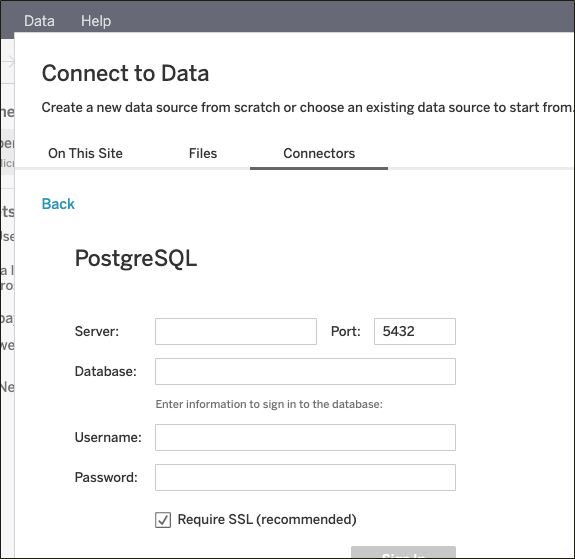575x559 pixels.
Task: Focus the Database input field
Action: point(305,372)
